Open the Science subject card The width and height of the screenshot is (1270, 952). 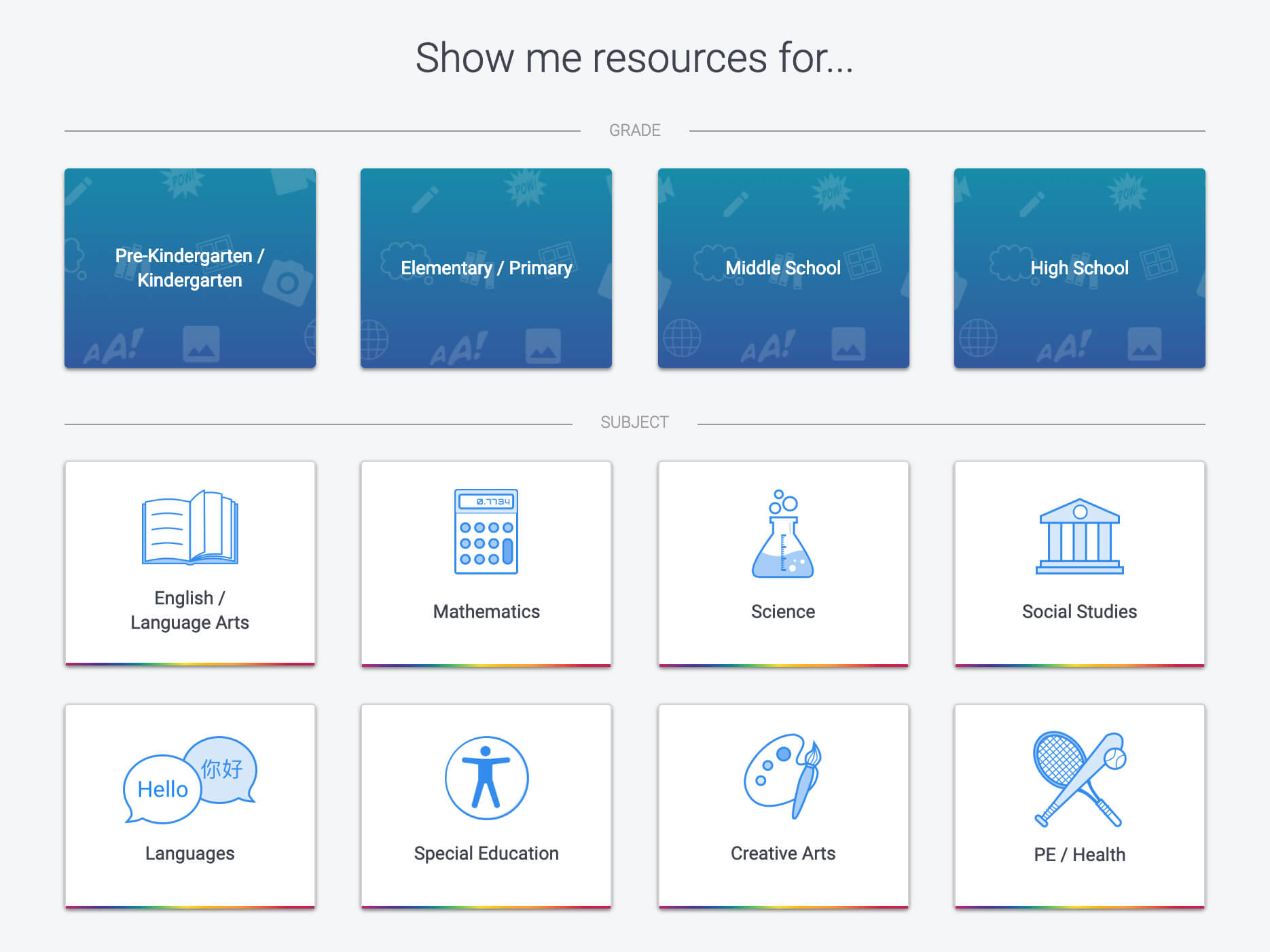point(783,565)
